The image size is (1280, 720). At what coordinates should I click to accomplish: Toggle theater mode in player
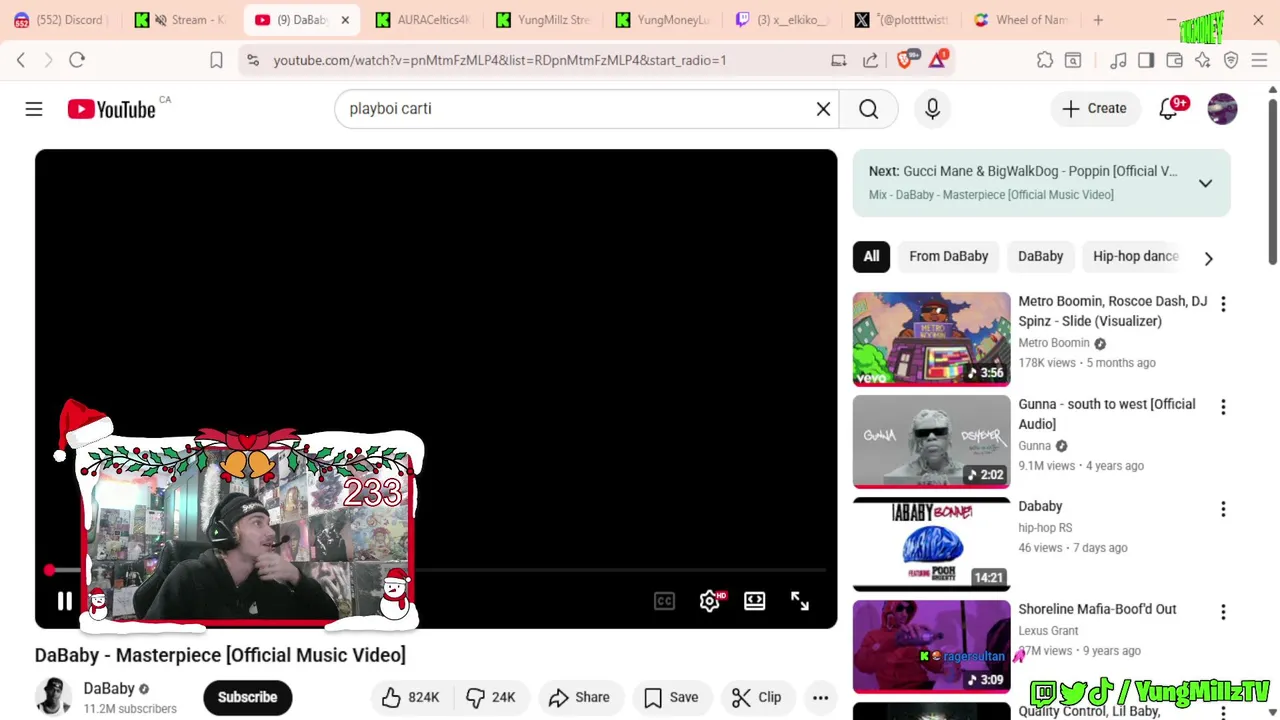point(754,601)
